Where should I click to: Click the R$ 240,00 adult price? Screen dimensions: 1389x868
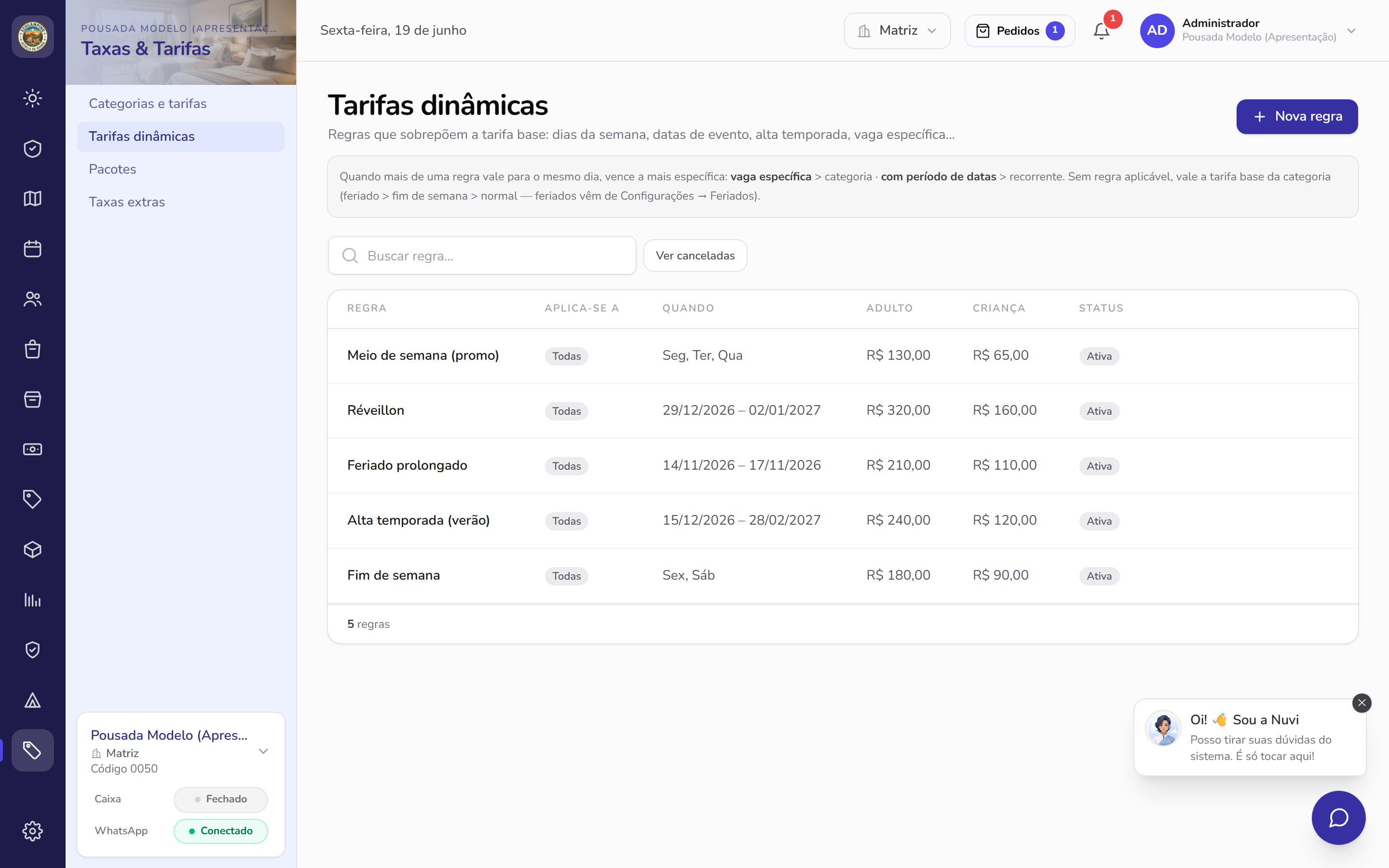898,520
